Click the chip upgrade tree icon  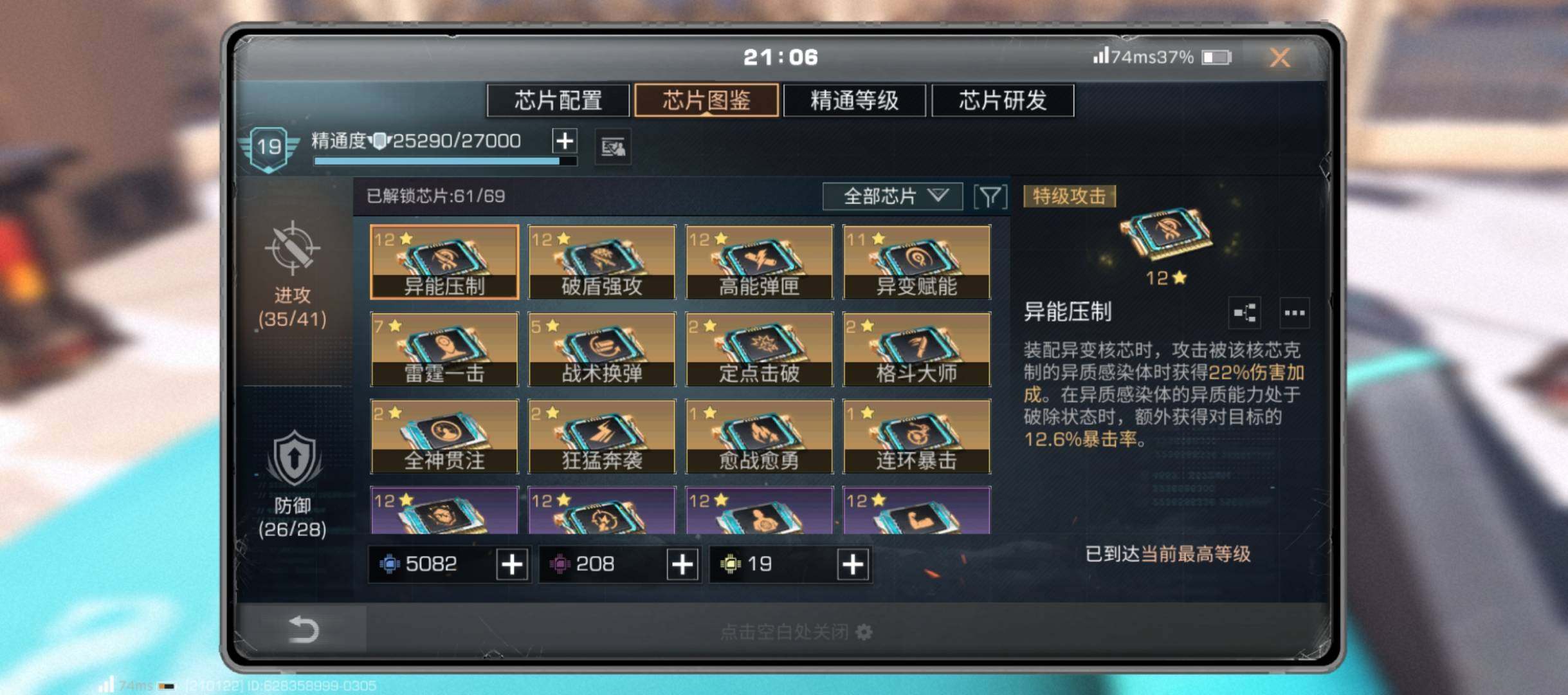(1244, 313)
